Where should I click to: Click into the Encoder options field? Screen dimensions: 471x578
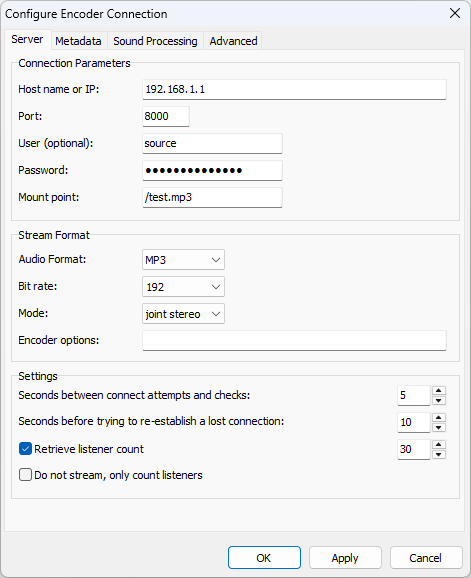[x=294, y=340]
